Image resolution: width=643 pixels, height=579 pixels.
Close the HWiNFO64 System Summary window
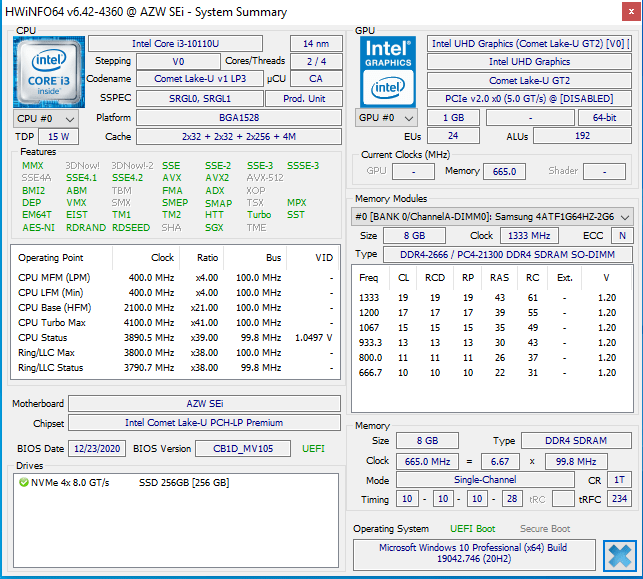tap(632, 12)
